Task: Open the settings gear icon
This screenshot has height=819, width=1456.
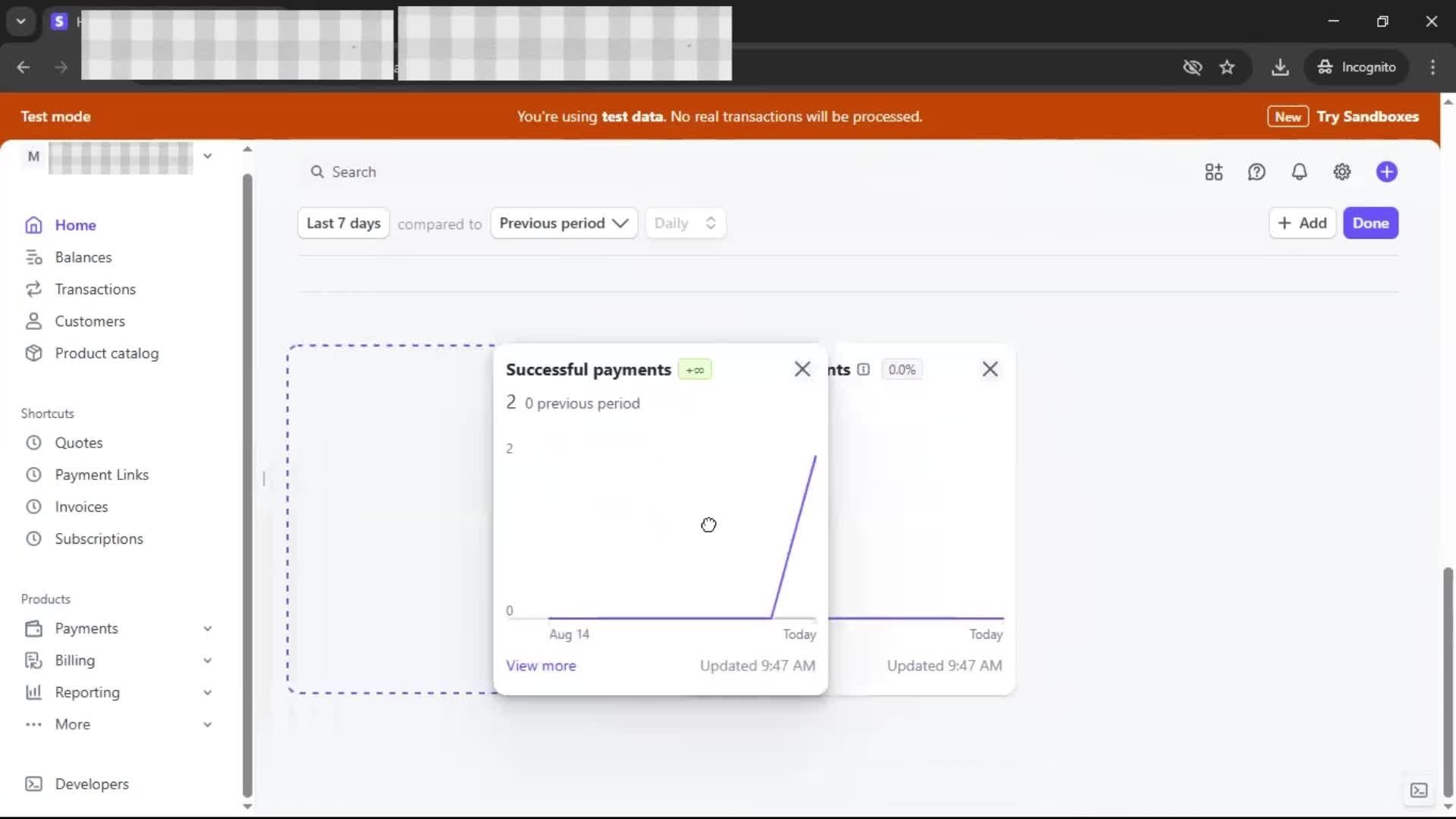Action: (x=1341, y=172)
